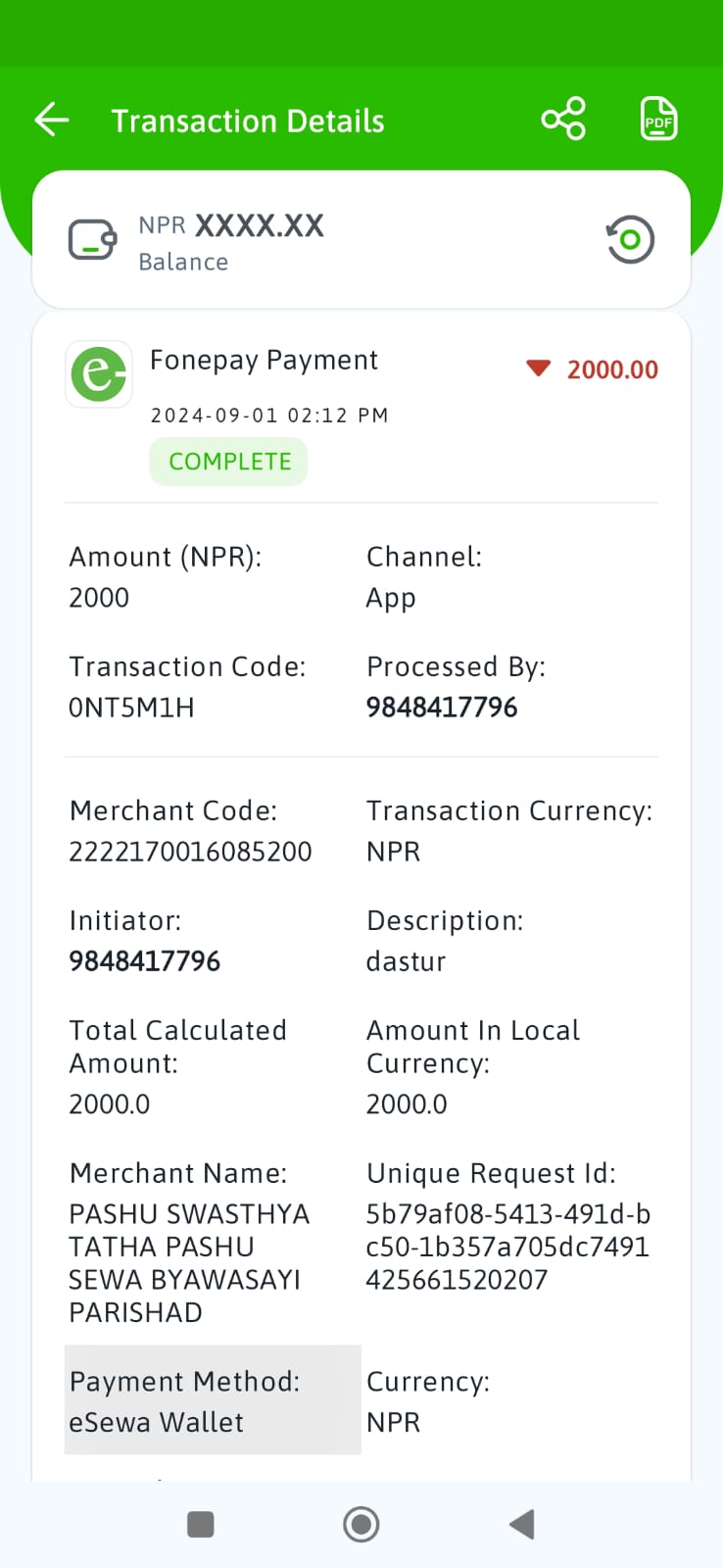This screenshot has width=723, height=1568.
Task: Tap Android back triangle button
Action: point(522,1524)
